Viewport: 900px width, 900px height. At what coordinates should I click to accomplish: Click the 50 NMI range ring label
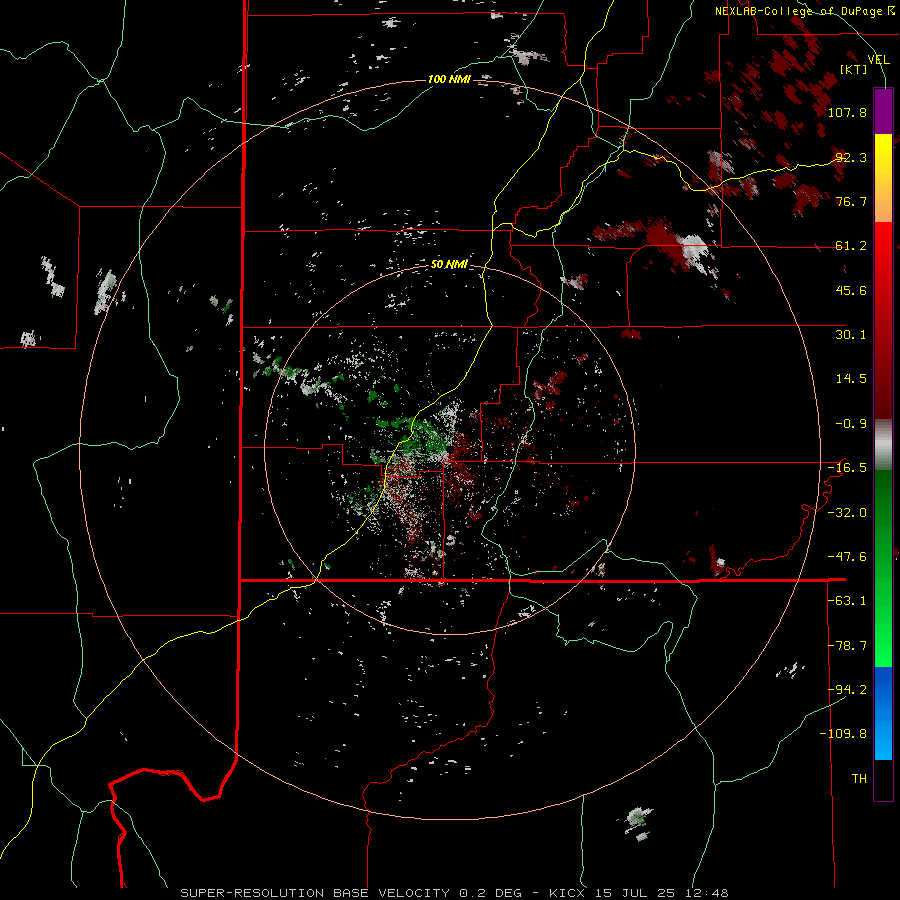click(449, 265)
